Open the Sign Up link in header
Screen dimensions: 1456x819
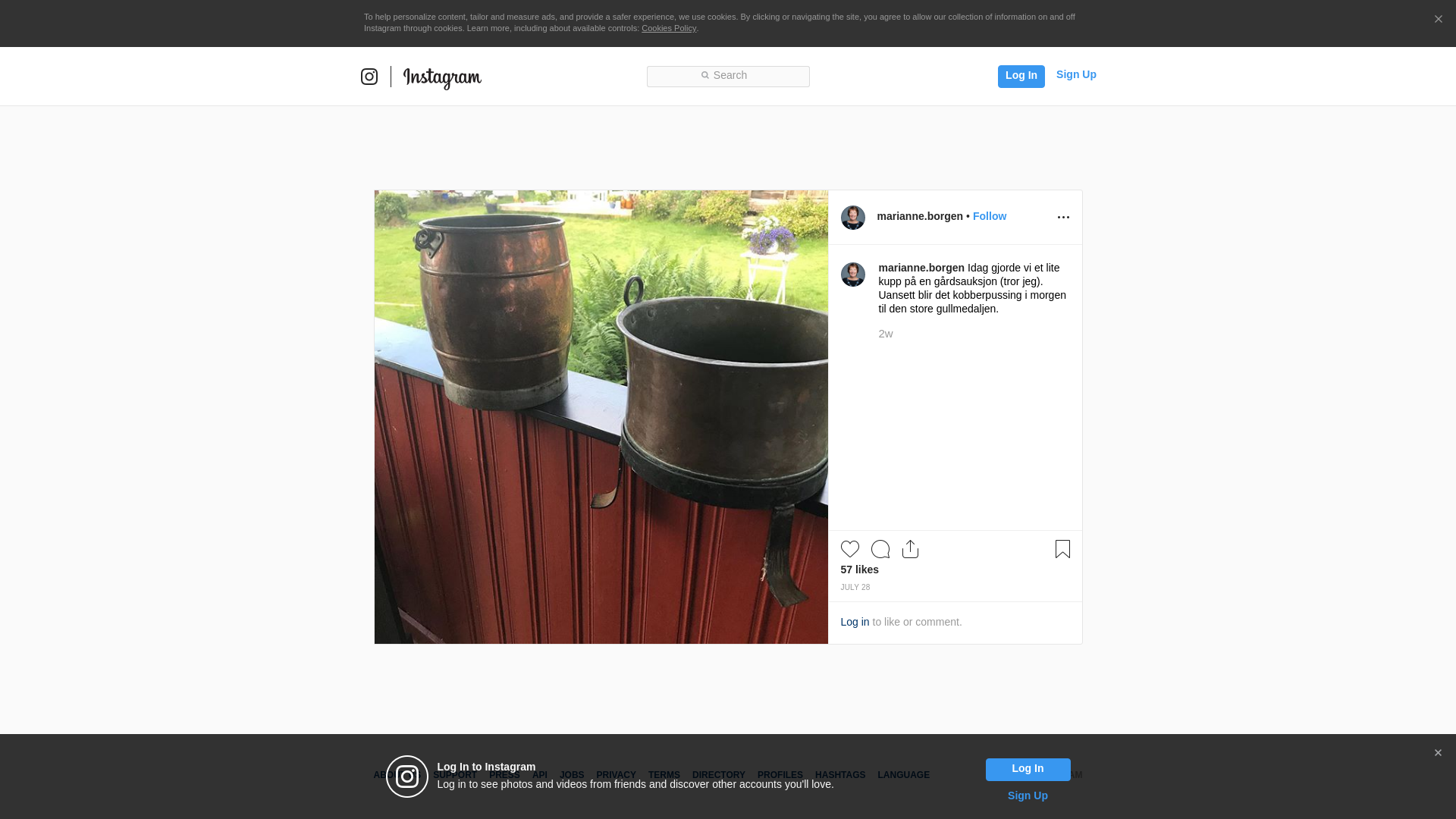pos(1076,74)
